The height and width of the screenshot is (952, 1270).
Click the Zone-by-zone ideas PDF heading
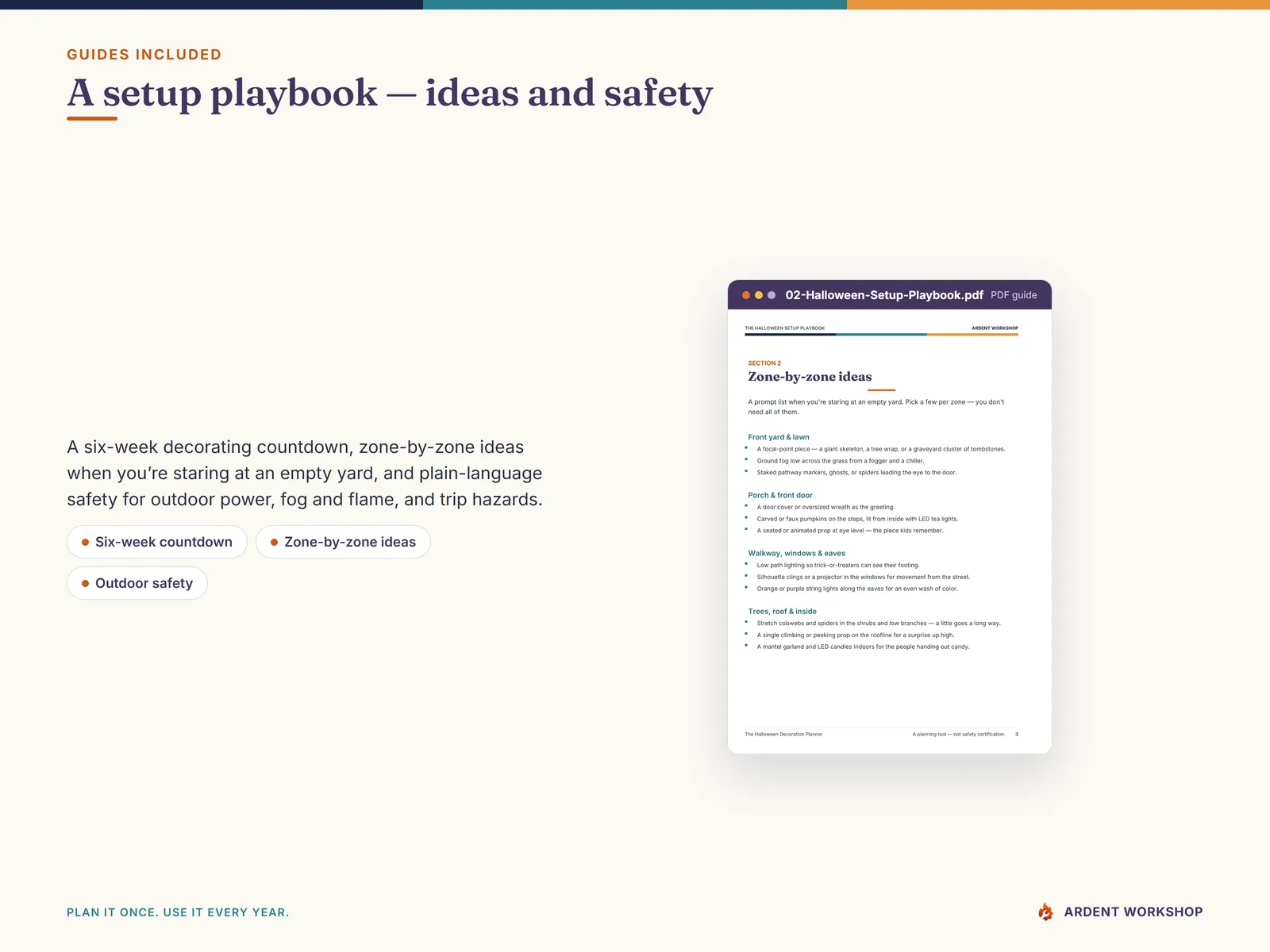click(810, 377)
